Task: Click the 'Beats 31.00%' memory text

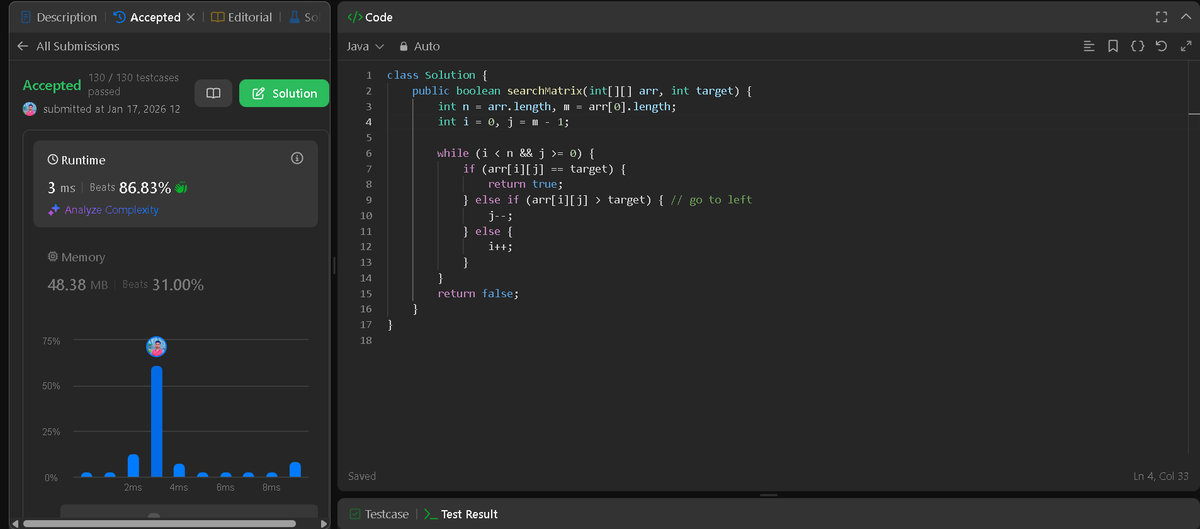Action: click(x=163, y=285)
